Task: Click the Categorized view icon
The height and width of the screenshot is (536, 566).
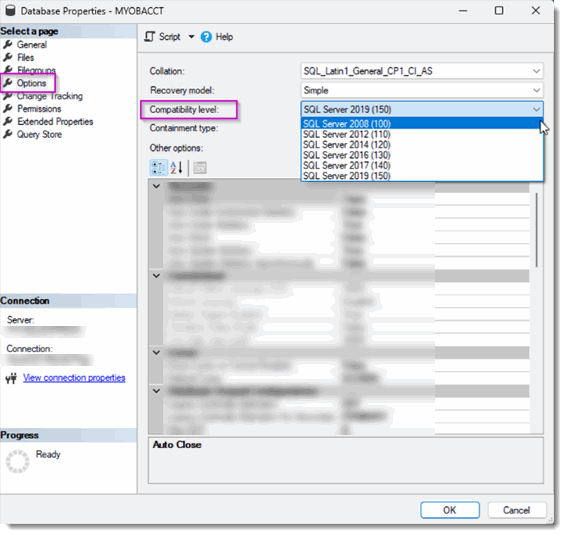Action: point(158,168)
